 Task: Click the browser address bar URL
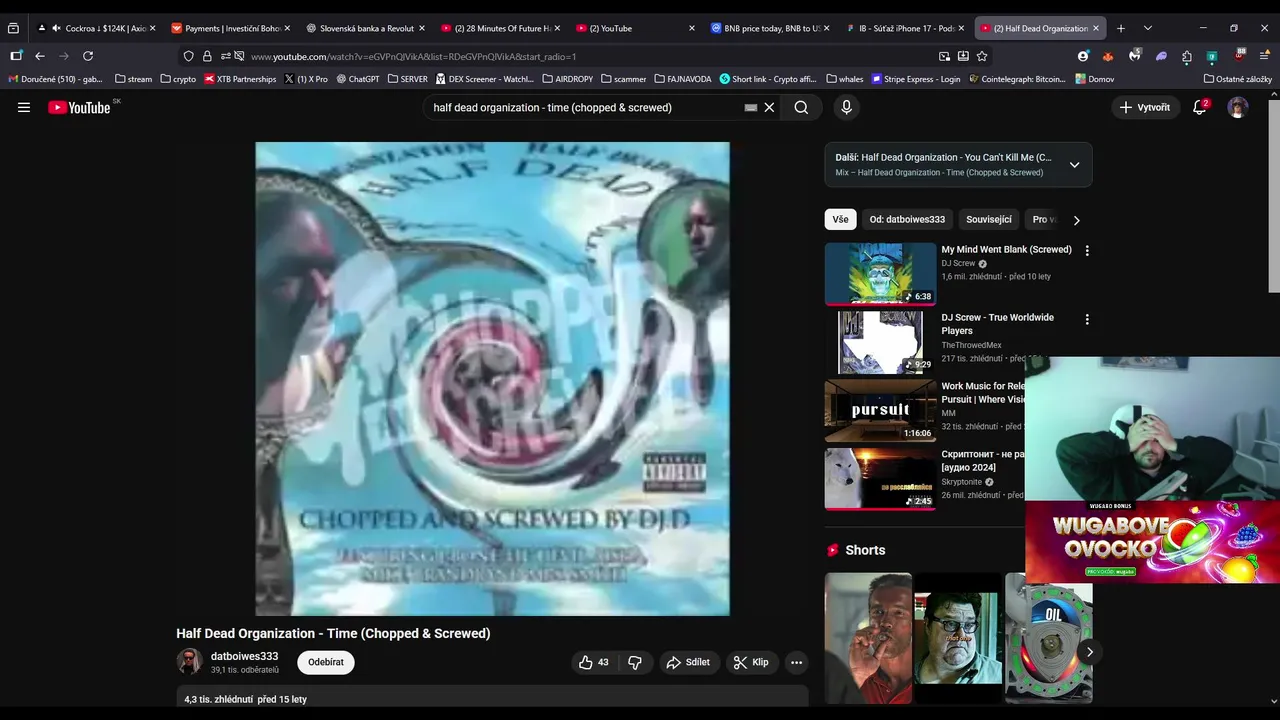click(414, 56)
